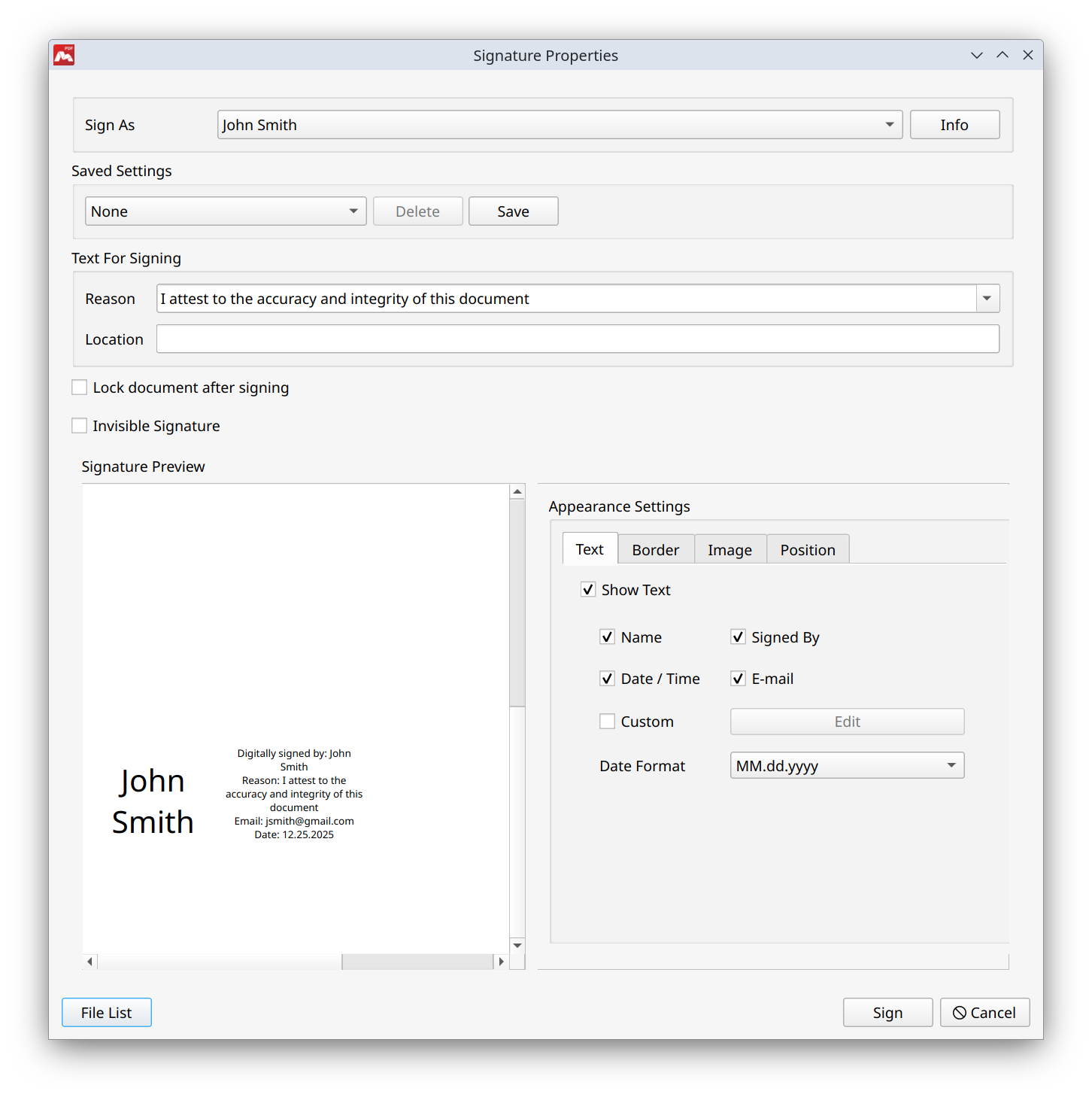Click the Cancel button's prohibition icon

(x=960, y=1012)
